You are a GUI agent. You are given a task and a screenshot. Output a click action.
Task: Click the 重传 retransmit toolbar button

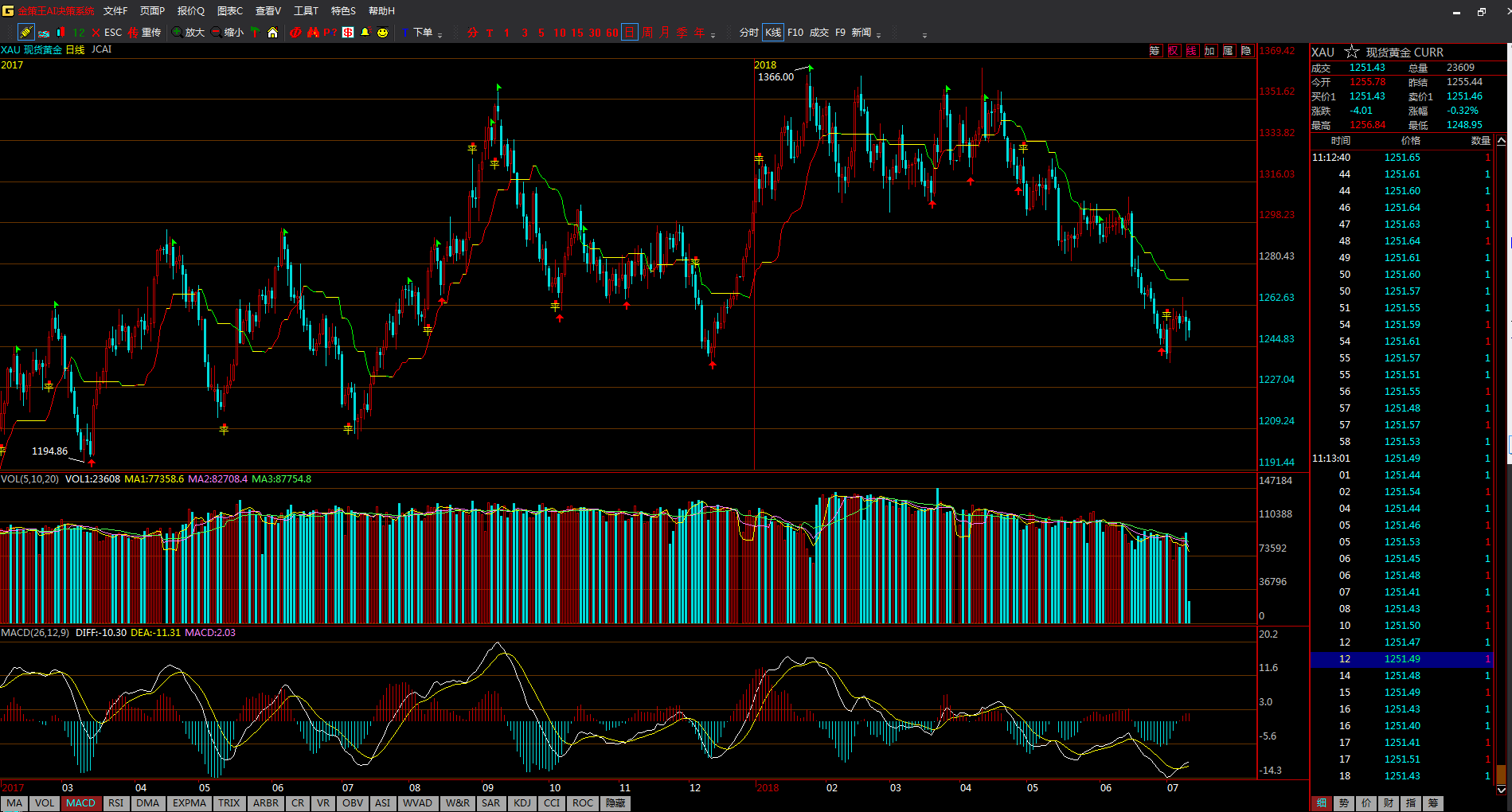point(145,33)
